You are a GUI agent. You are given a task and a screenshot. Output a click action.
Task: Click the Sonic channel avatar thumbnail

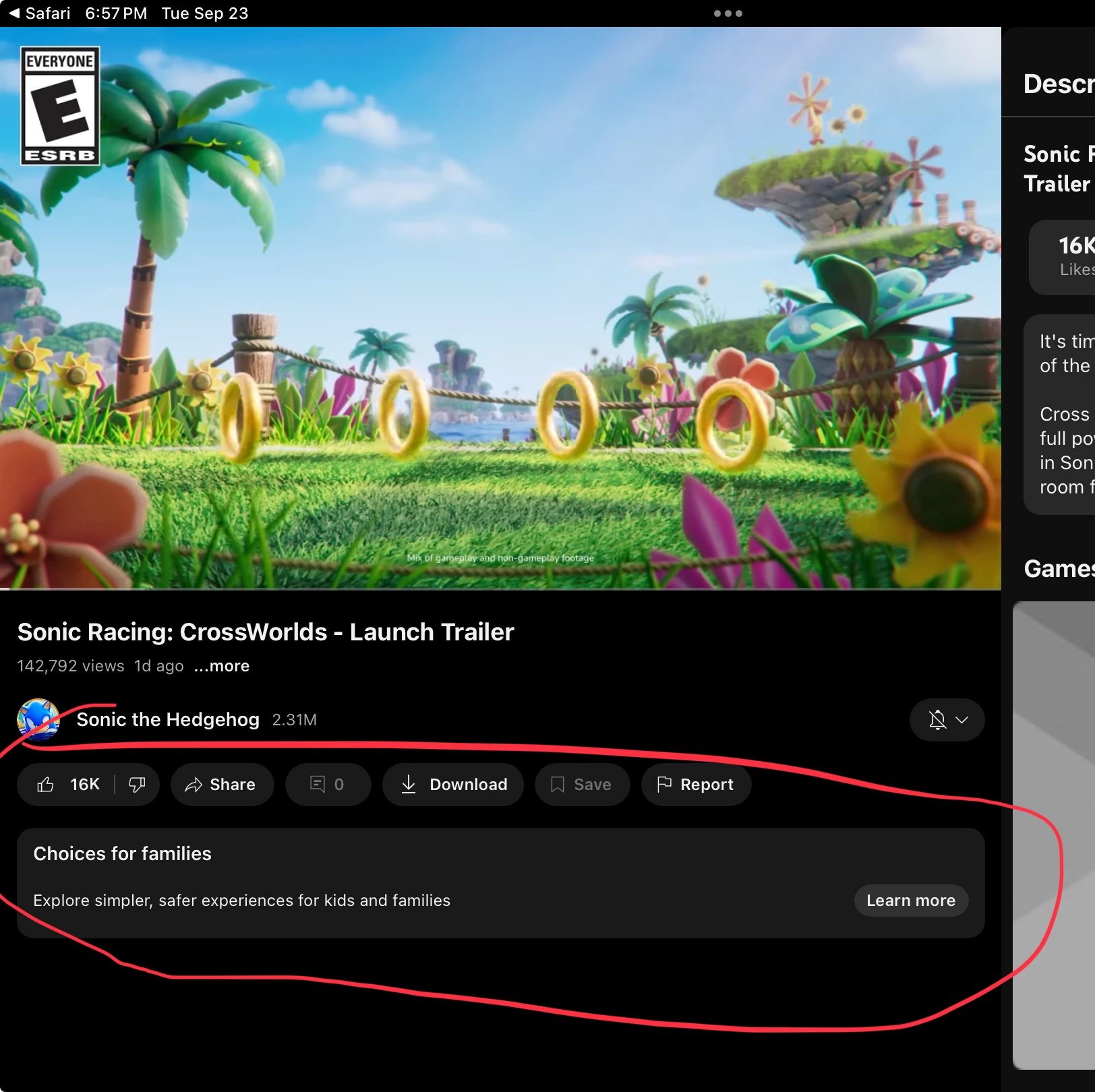(38, 719)
